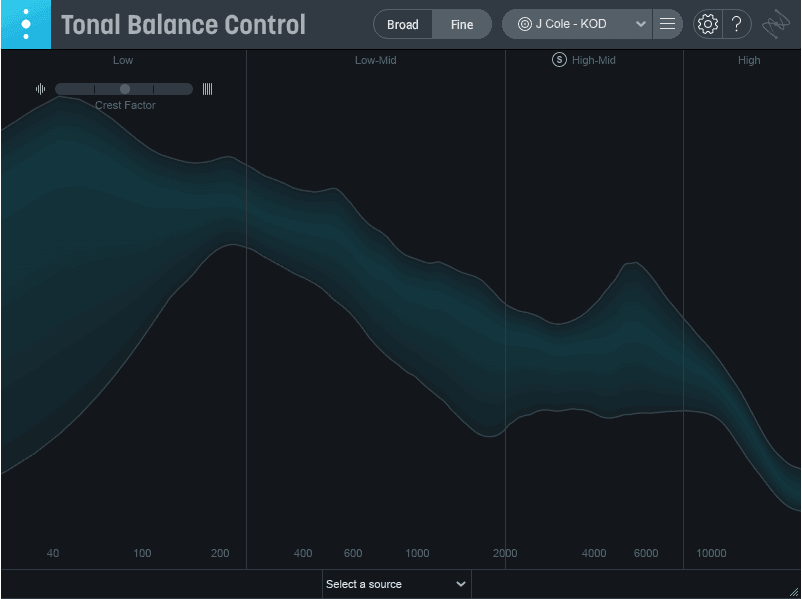Image resolution: width=802 pixels, height=599 pixels.
Task: Click the Crest Factor slider handle
Action: tap(125, 89)
